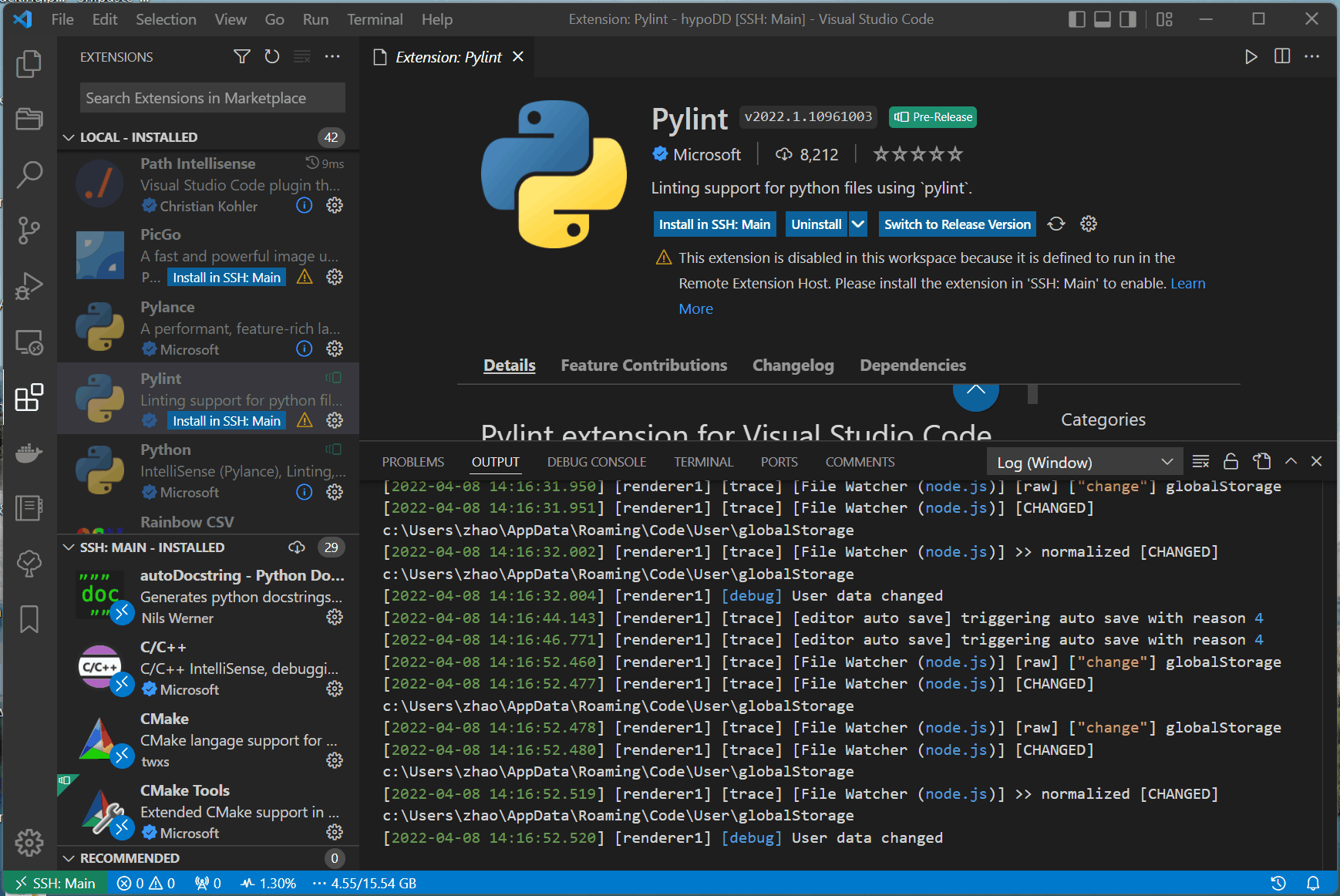Open errors and warnings count in status bar
Viewport: 1340px width, 896px height.
146,883
